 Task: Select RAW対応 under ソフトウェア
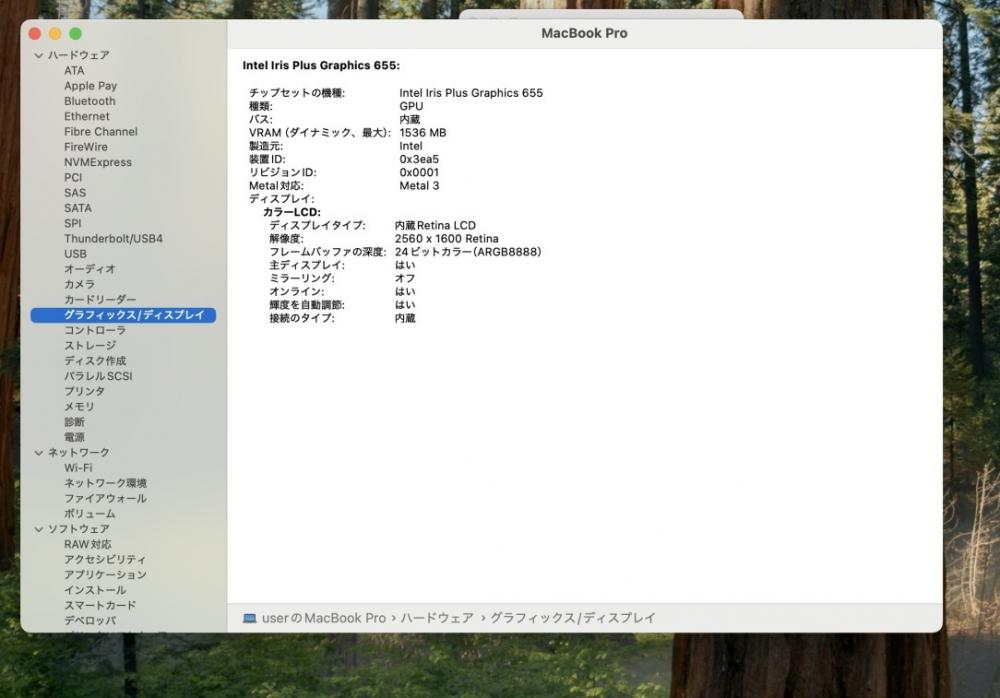tap(87, 545)
